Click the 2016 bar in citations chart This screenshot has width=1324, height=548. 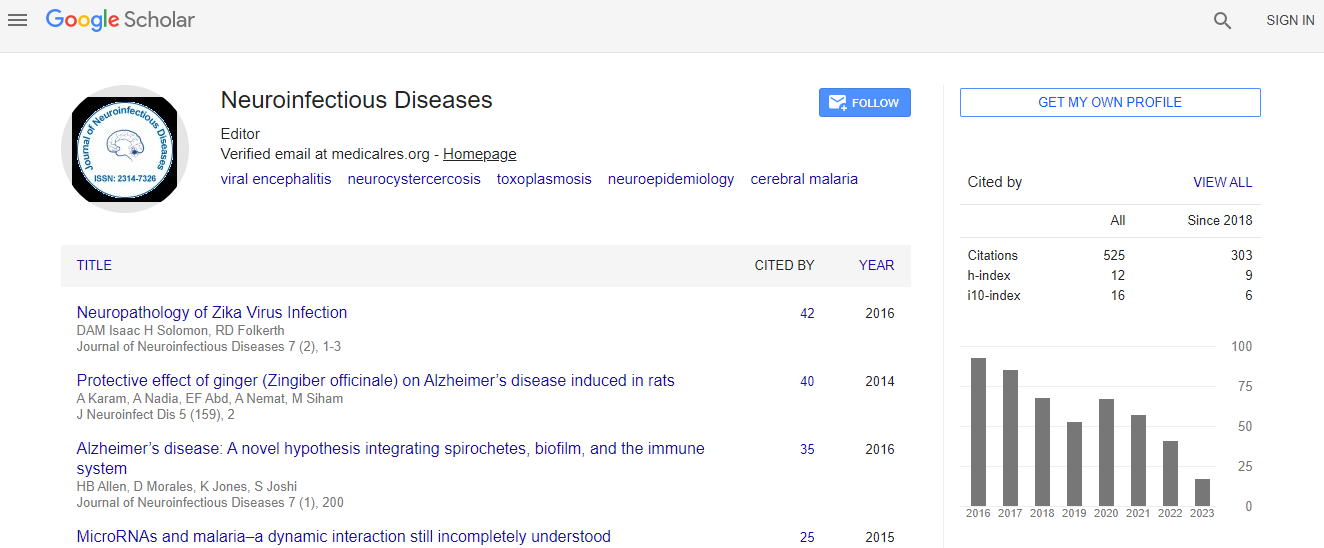978,432
